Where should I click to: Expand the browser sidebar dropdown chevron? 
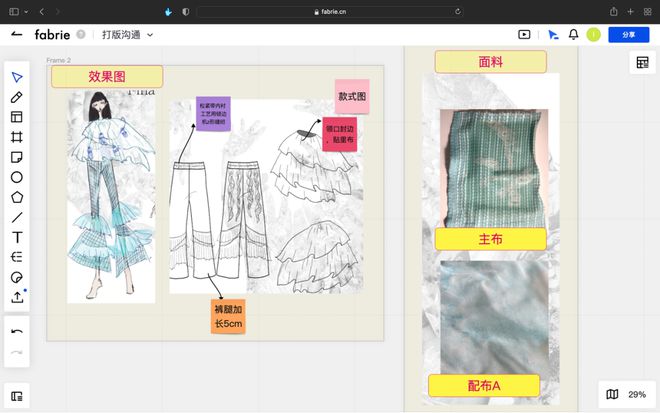26,12
